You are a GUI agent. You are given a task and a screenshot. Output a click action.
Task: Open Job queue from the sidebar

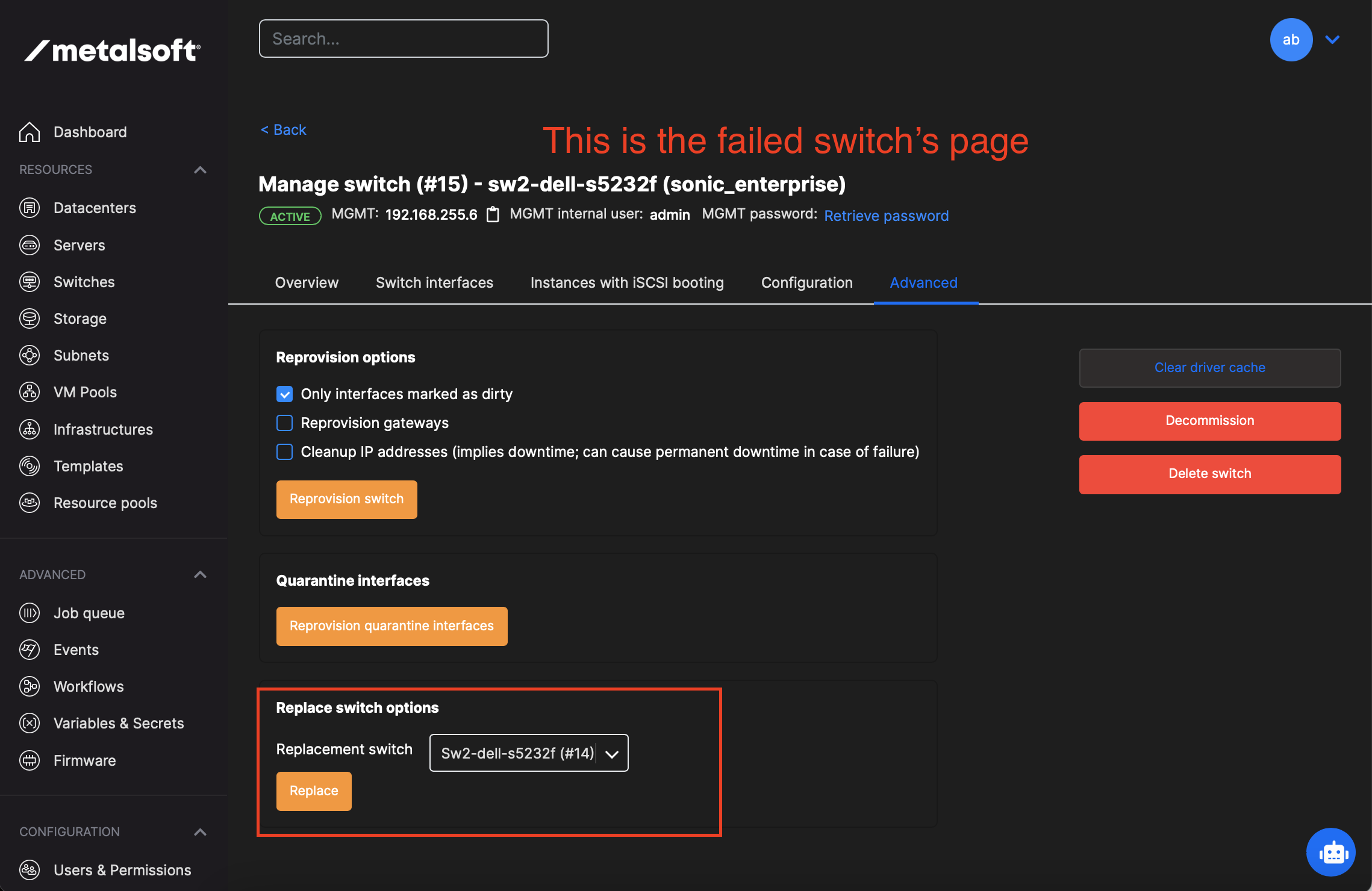coord(89,613)
